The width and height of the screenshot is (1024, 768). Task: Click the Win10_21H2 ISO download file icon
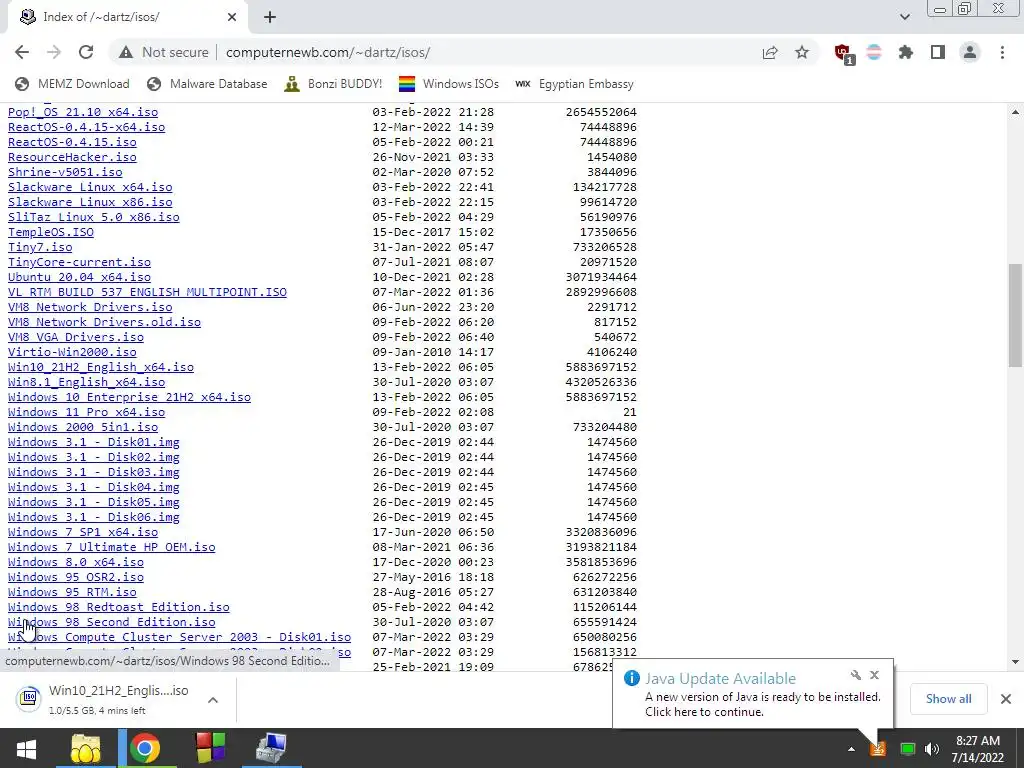pos(29,698)
